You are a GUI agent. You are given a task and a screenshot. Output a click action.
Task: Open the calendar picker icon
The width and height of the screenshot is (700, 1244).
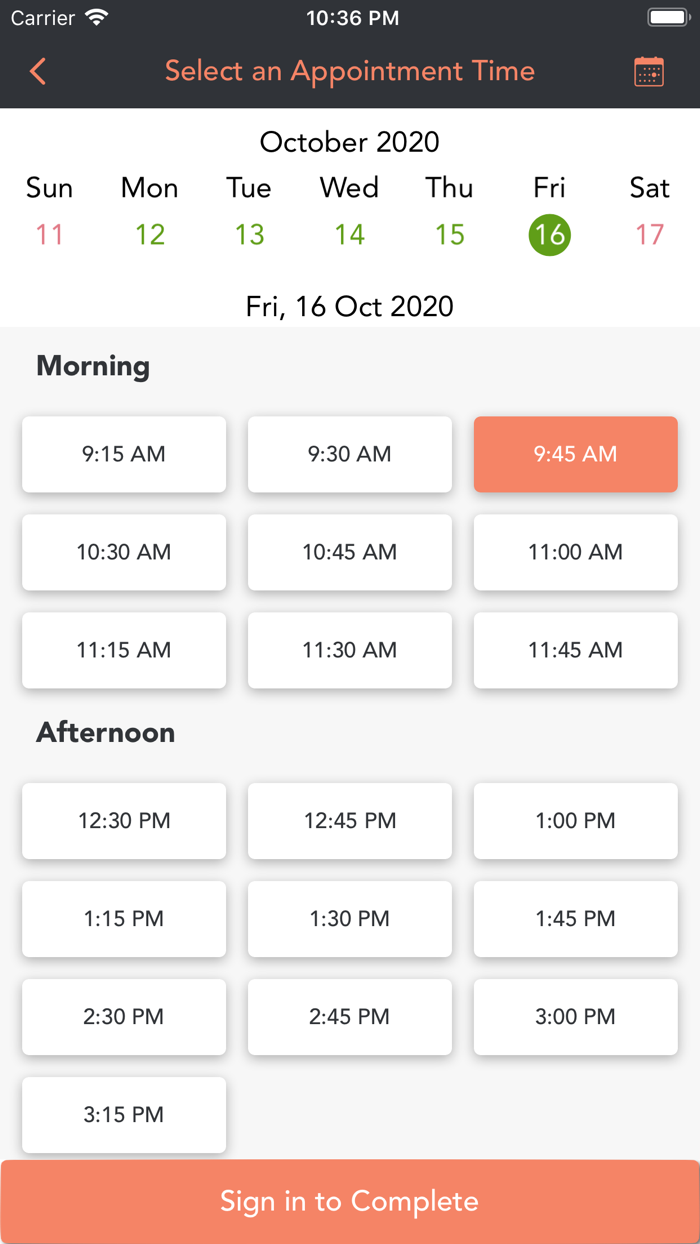pos(649,72)
